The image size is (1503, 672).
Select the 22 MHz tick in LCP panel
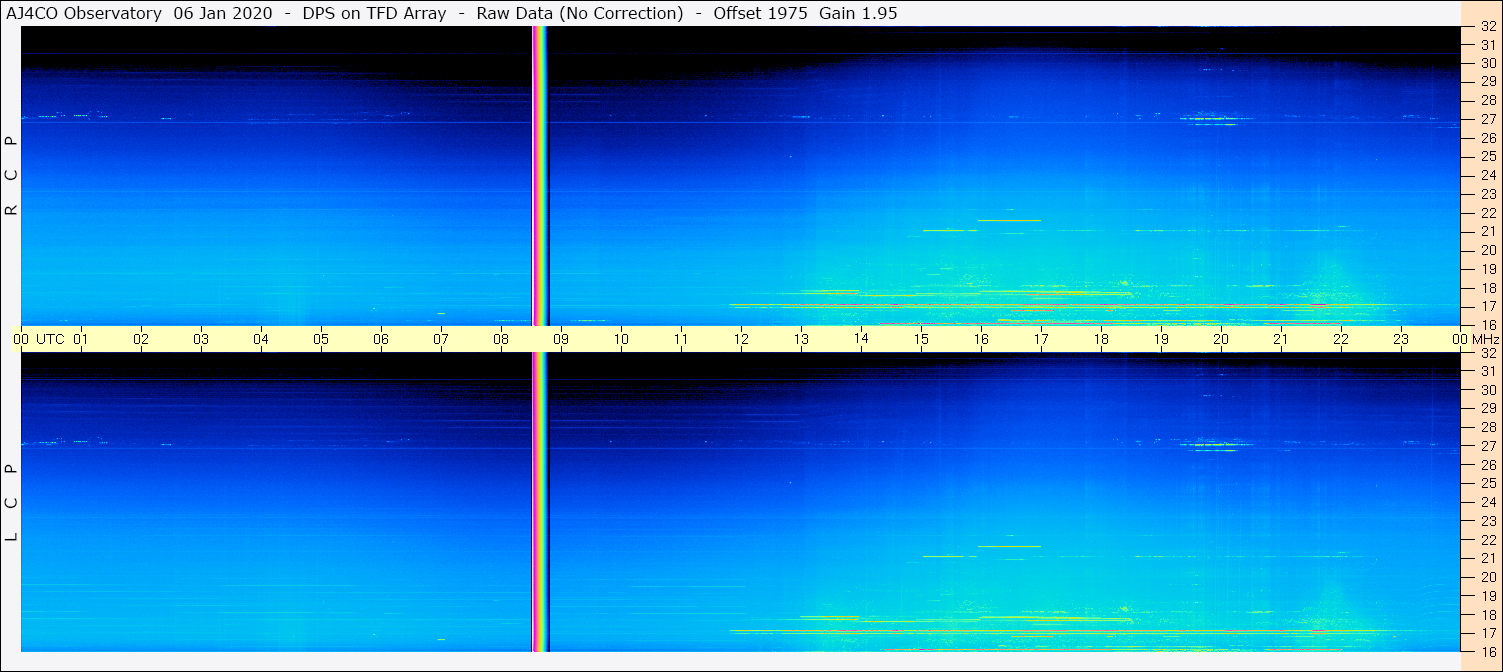click(1488, 540)
